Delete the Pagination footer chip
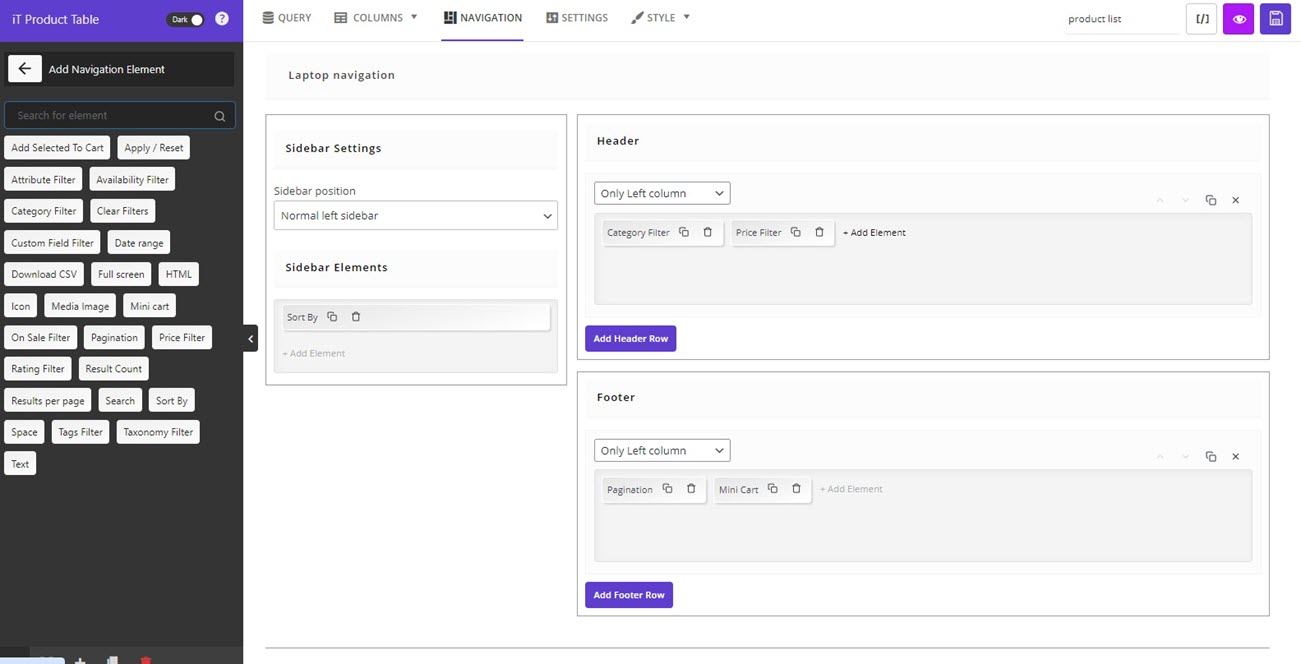 pos(691,489)
